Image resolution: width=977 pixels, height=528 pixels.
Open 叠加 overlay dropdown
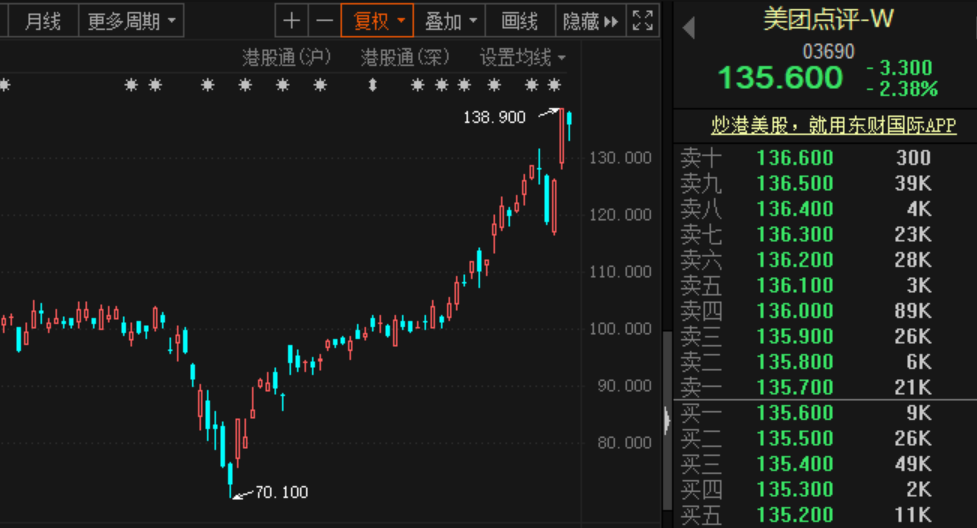[450, 21]
